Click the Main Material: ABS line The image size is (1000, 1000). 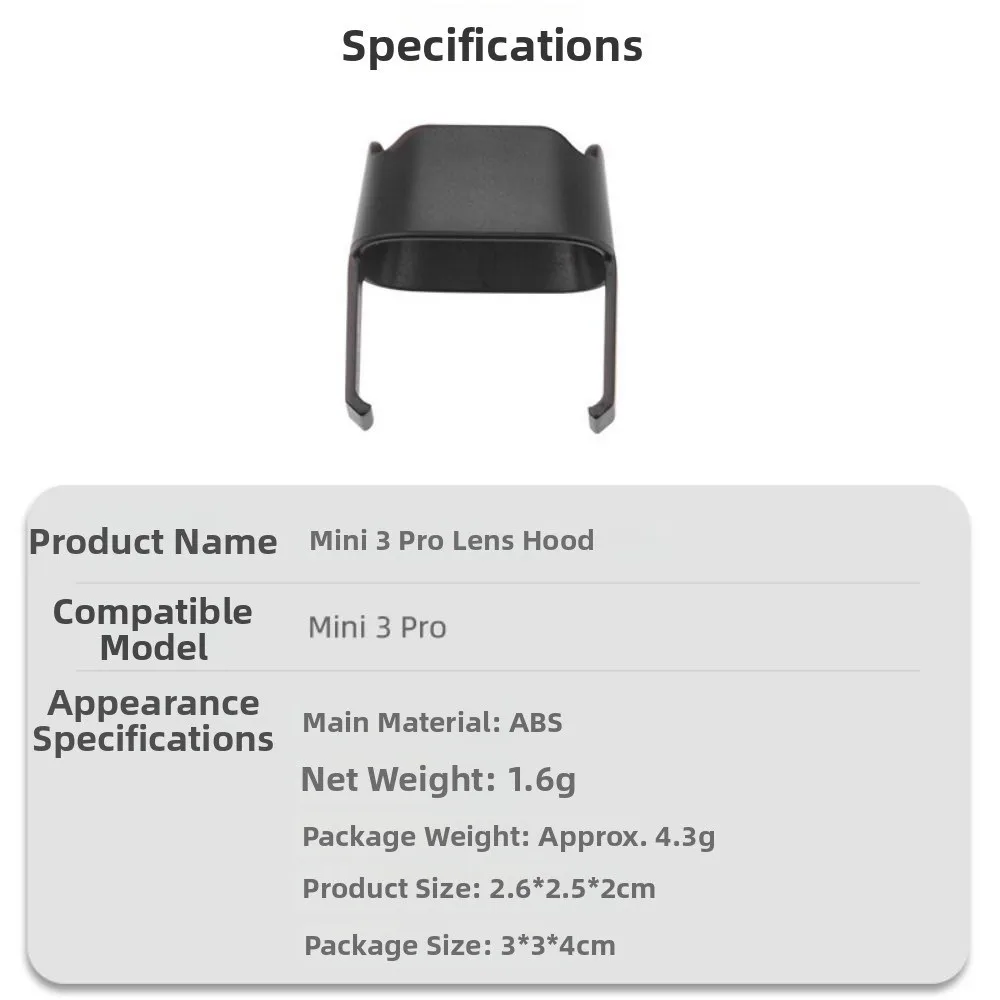tap(432, 722)
